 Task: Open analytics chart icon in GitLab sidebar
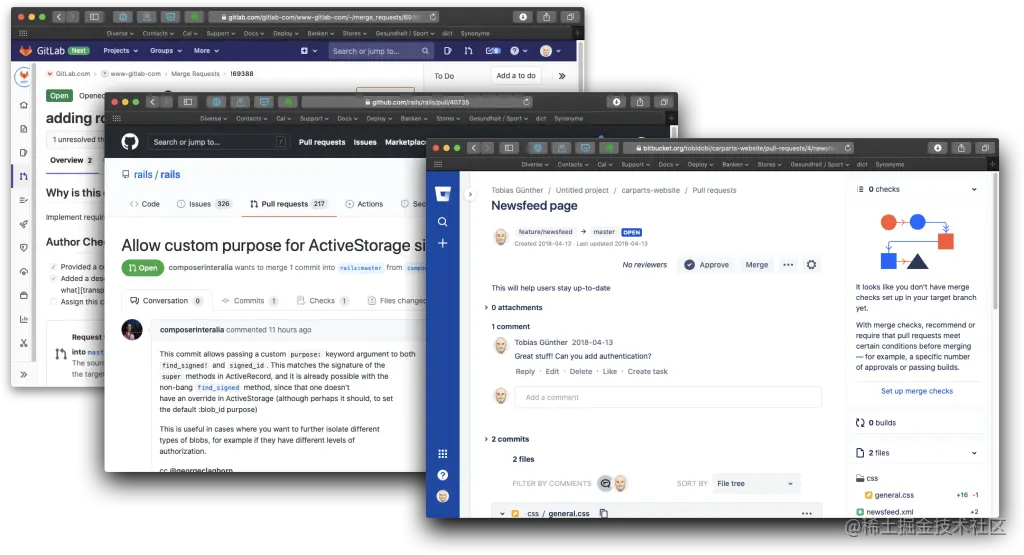[x=24, y=319]
